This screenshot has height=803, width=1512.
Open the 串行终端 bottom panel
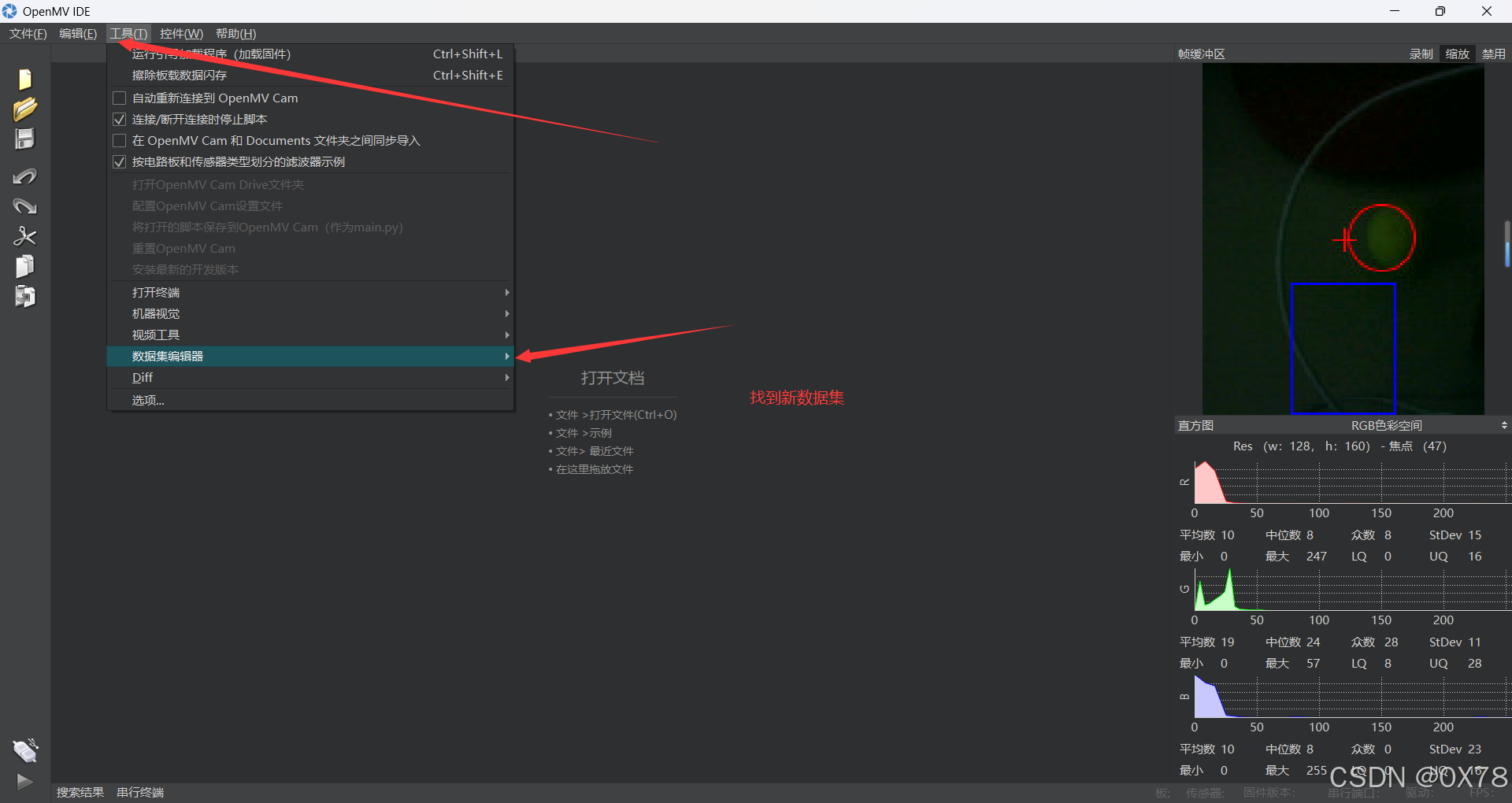coord(140,793)
